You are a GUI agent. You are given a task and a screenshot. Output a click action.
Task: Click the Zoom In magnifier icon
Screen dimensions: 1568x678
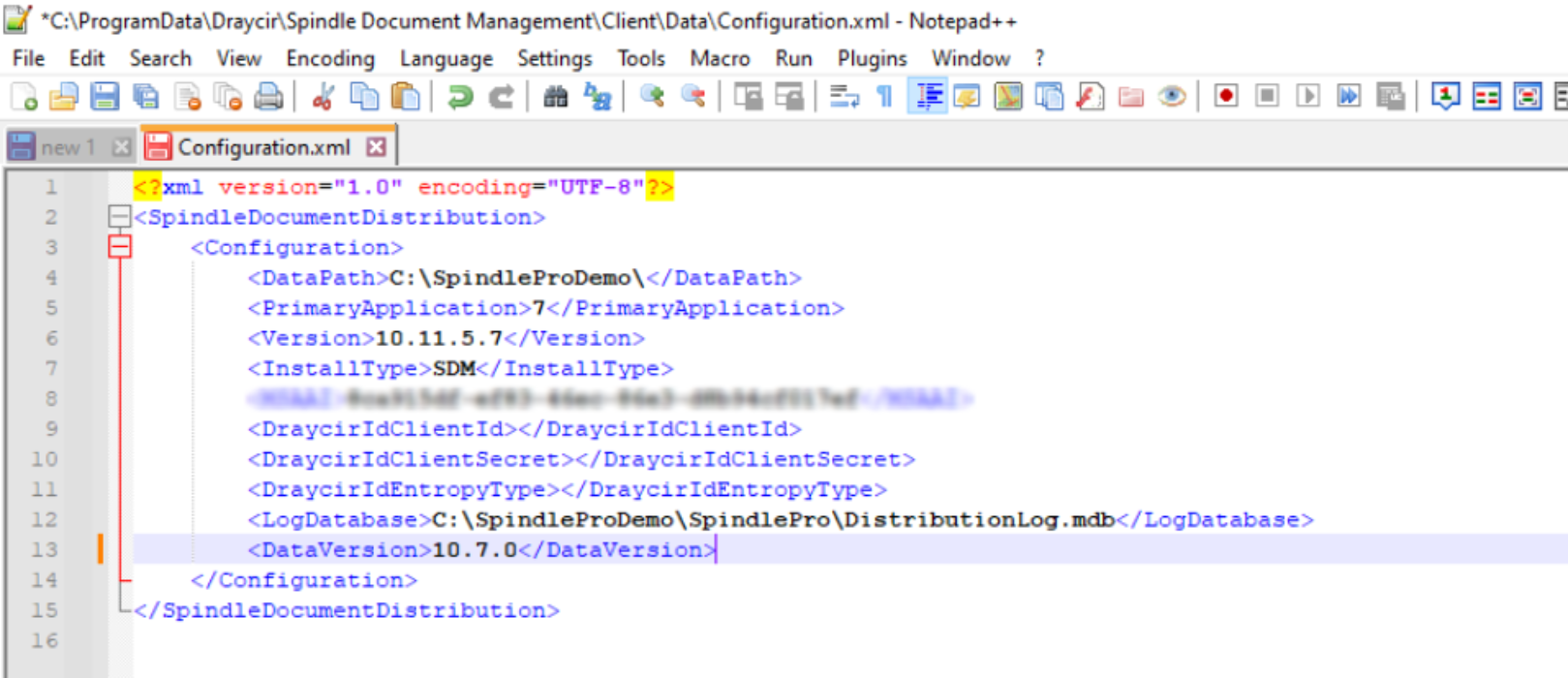[652, 96]
